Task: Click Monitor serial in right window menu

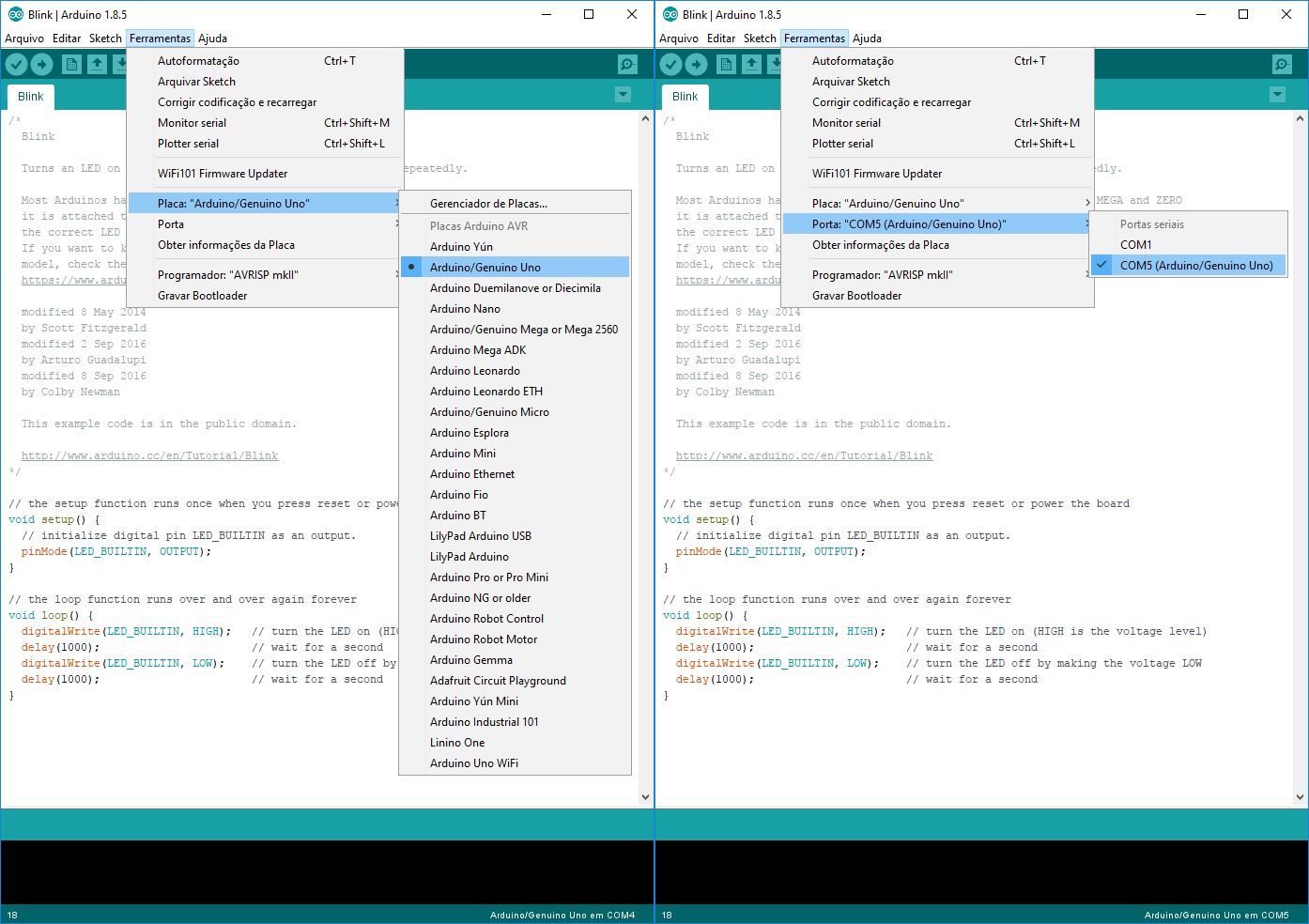Action: 937,123
